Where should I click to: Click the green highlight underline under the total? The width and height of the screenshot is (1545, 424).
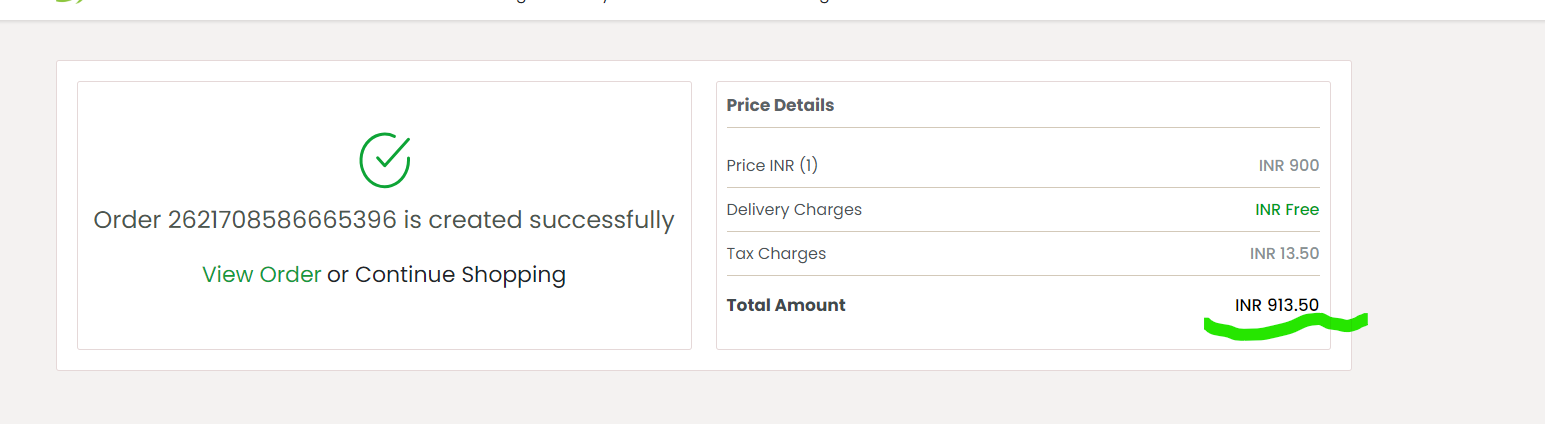[x=1285, y=327]
